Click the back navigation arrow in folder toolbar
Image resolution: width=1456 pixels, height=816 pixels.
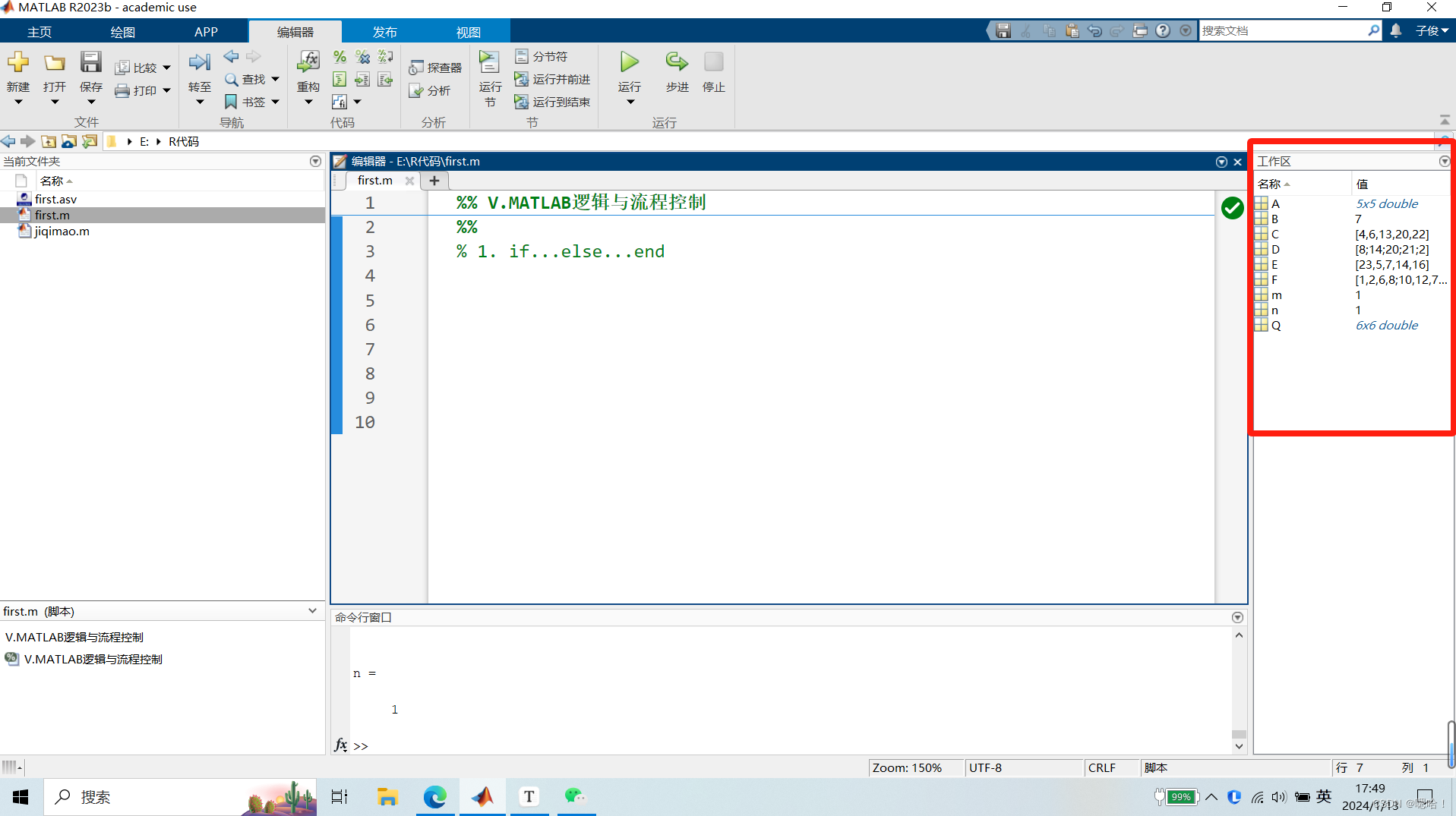pos(8,141)
